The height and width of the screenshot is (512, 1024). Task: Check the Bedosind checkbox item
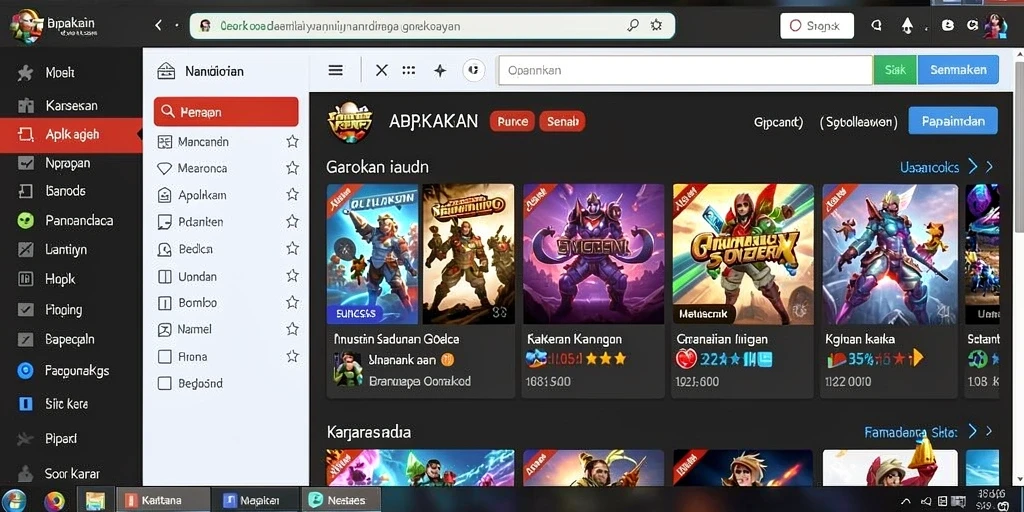point(165,383)
